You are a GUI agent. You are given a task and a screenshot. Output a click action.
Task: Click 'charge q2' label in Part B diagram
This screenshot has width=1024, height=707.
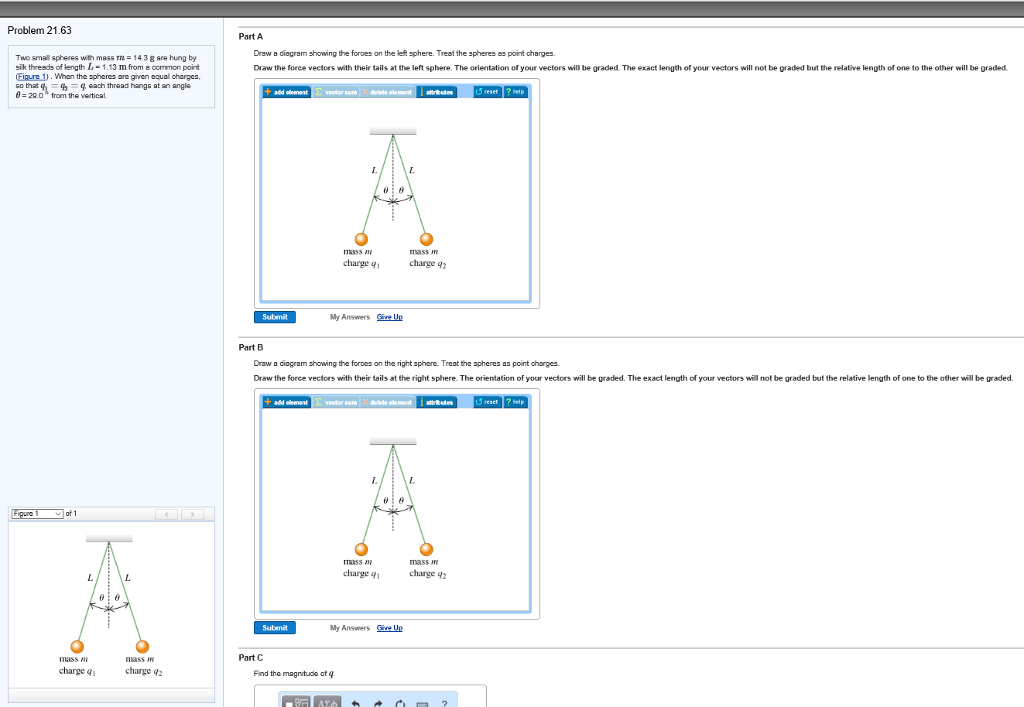(428, 574)
